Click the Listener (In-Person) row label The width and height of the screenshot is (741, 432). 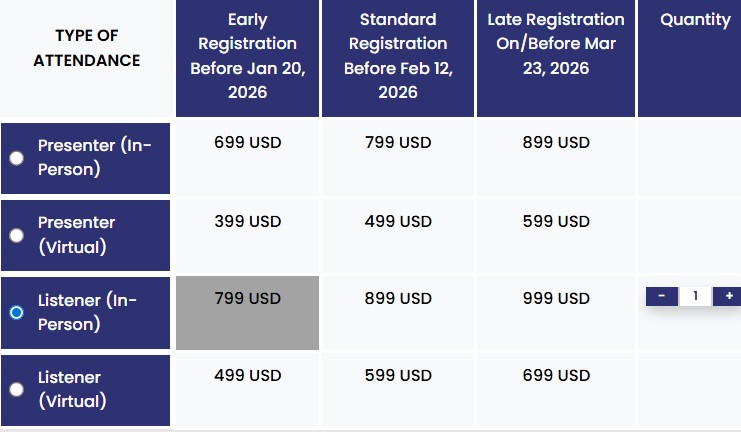pyautogui.click(x=88, y=312)
